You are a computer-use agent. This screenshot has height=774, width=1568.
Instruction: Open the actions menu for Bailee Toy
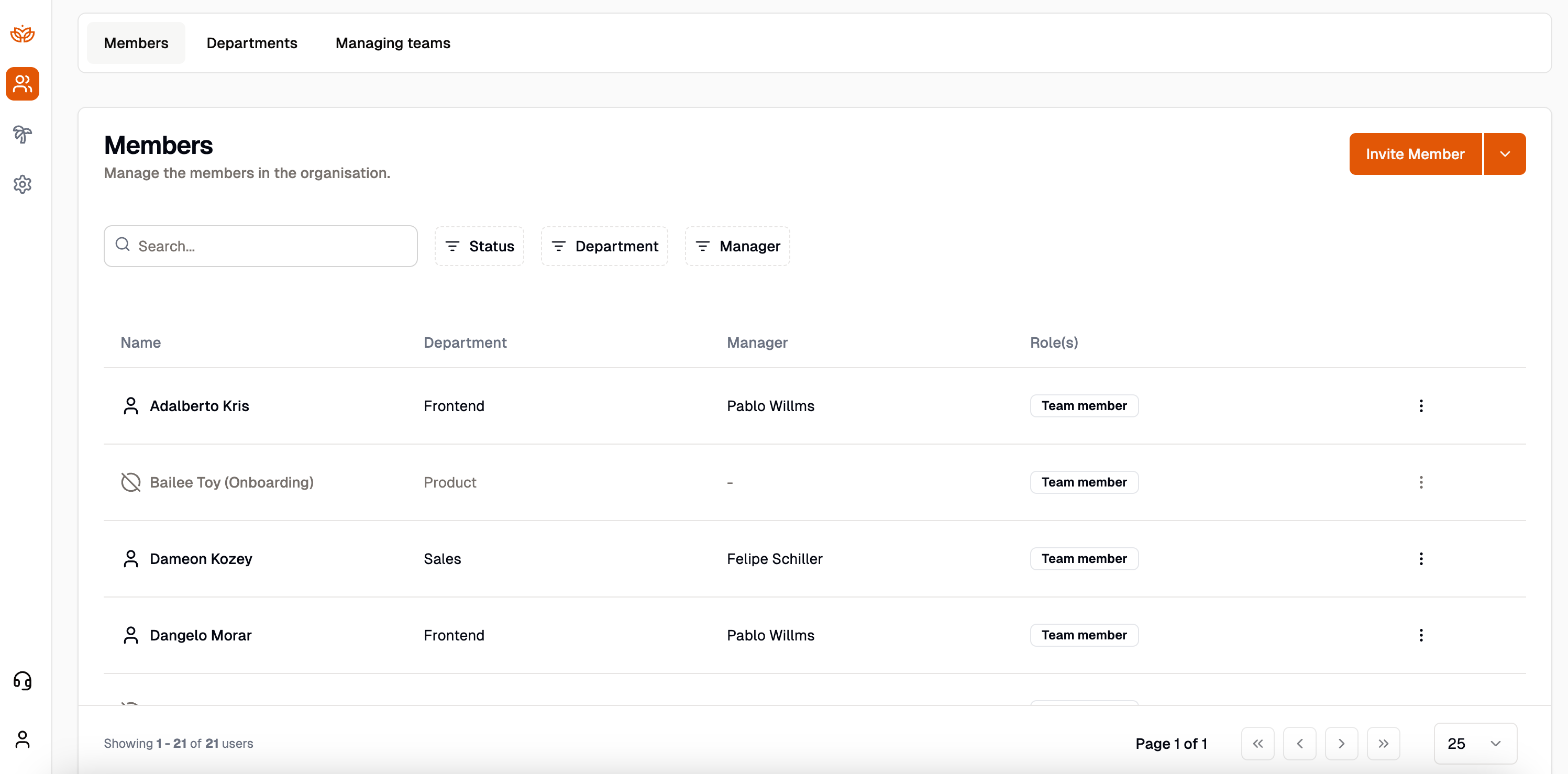[x=1421, y=482]
